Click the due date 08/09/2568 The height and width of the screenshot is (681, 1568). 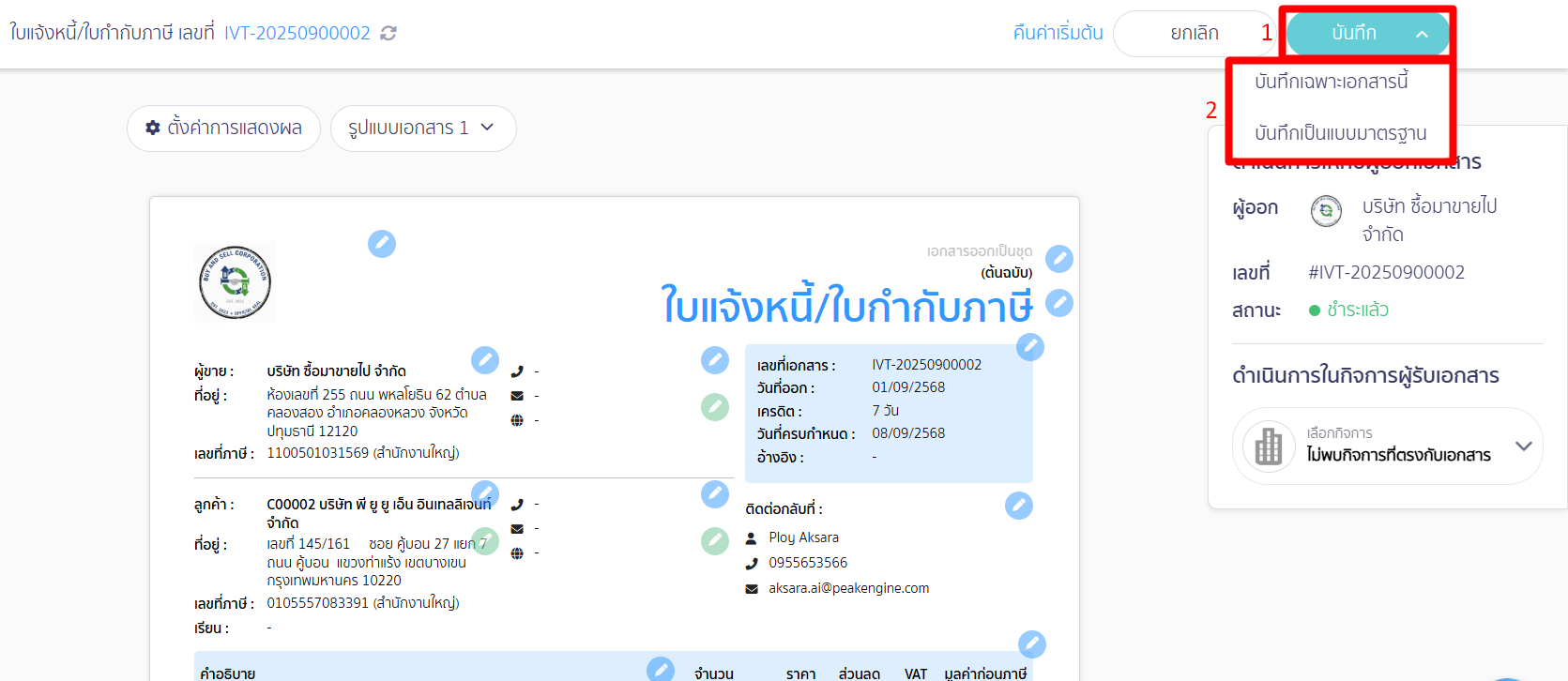pos(908,433)
